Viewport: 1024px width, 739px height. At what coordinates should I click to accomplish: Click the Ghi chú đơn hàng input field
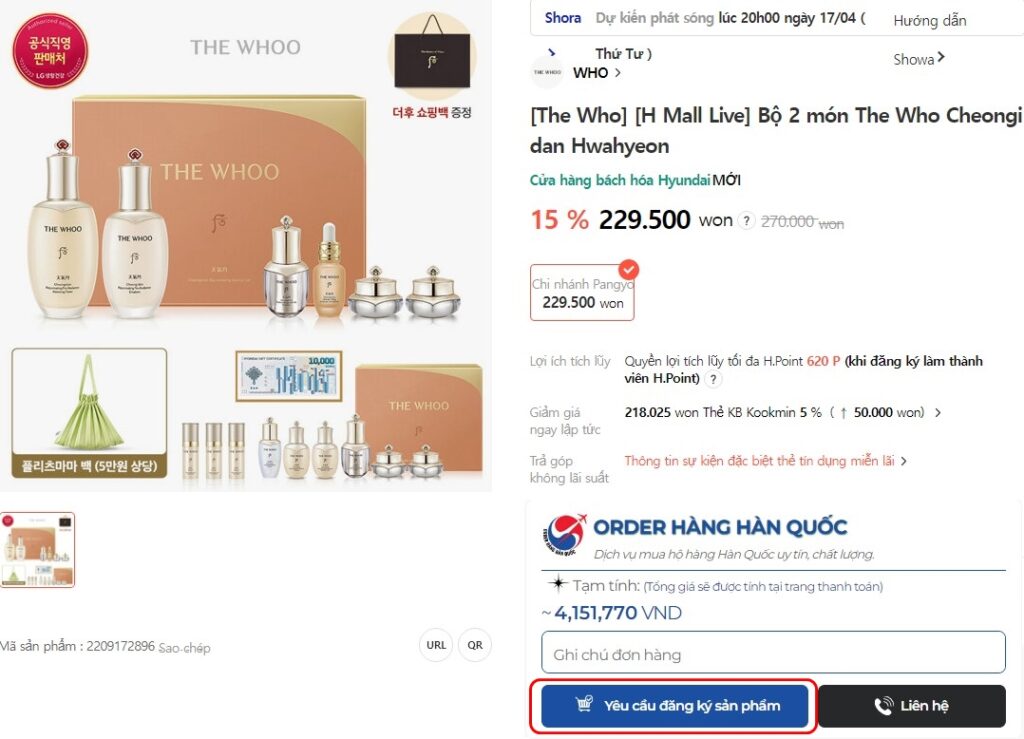pyautogui.click(x=773, y=652)
